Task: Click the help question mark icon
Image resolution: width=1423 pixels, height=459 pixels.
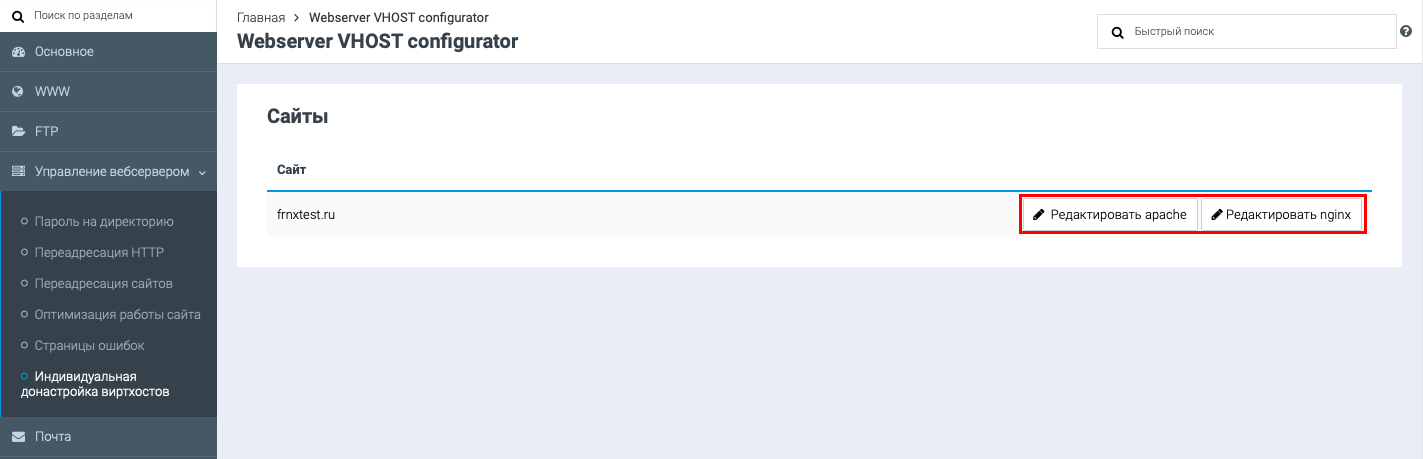Action: 1406,32
